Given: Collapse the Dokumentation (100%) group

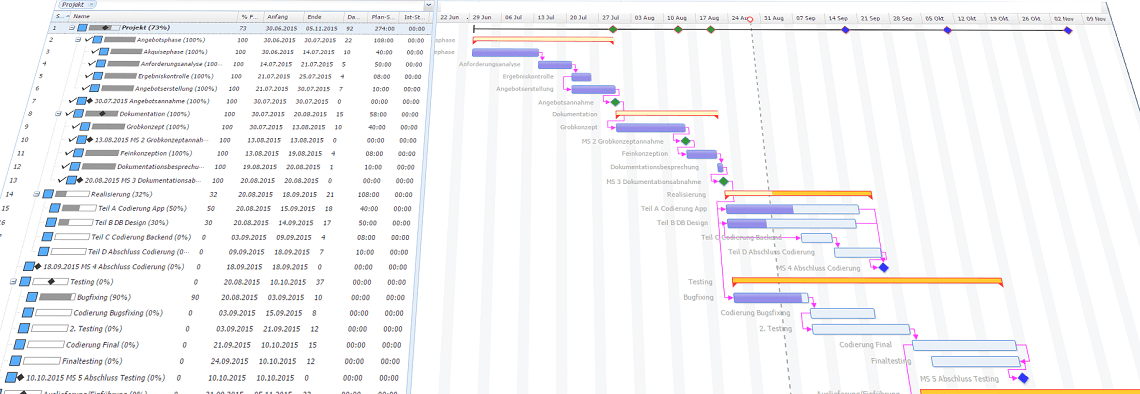Looking at the screenshot, I should point(58,113).
